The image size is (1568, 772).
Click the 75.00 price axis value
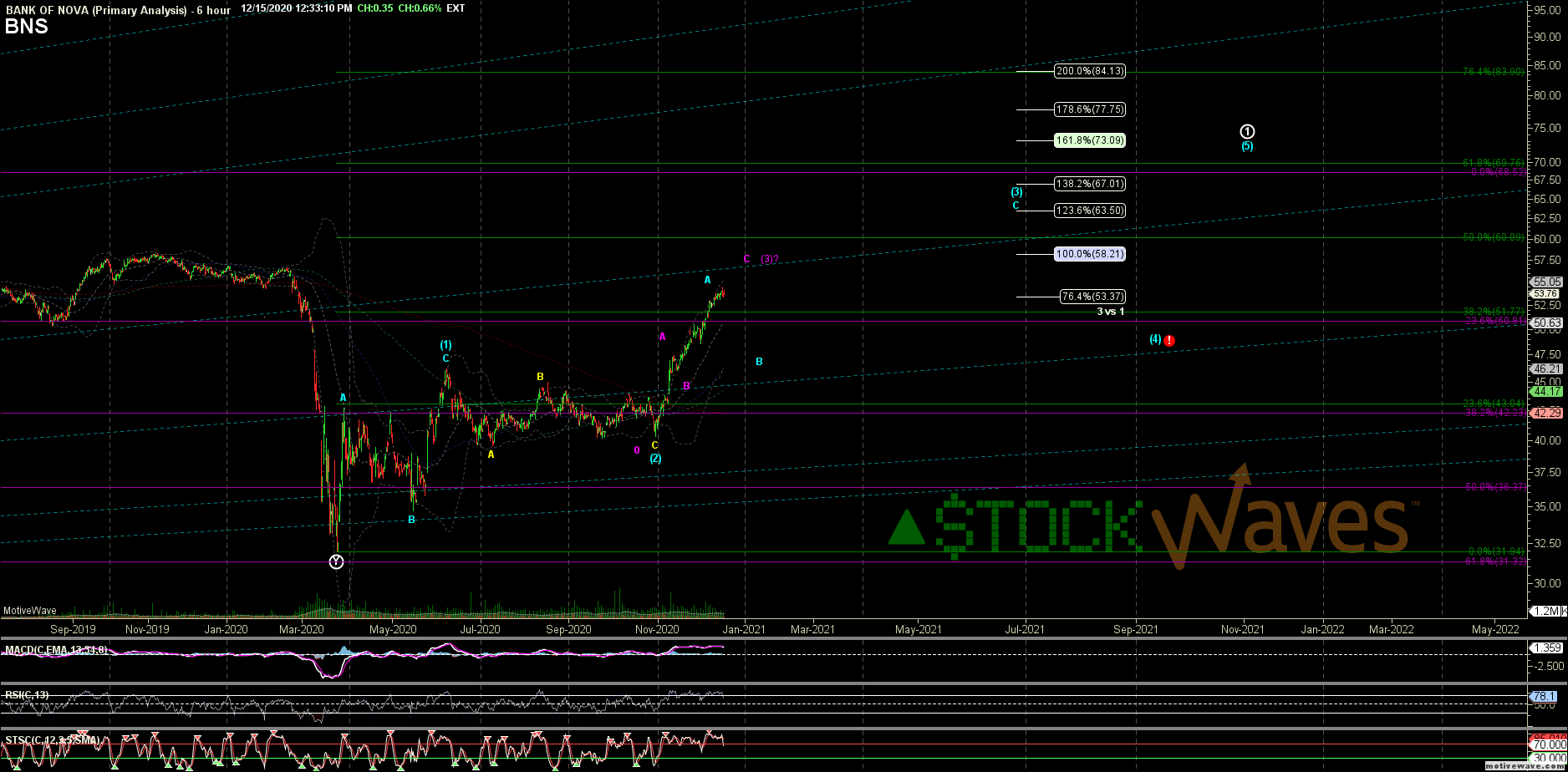click(x=1549, y=129)
